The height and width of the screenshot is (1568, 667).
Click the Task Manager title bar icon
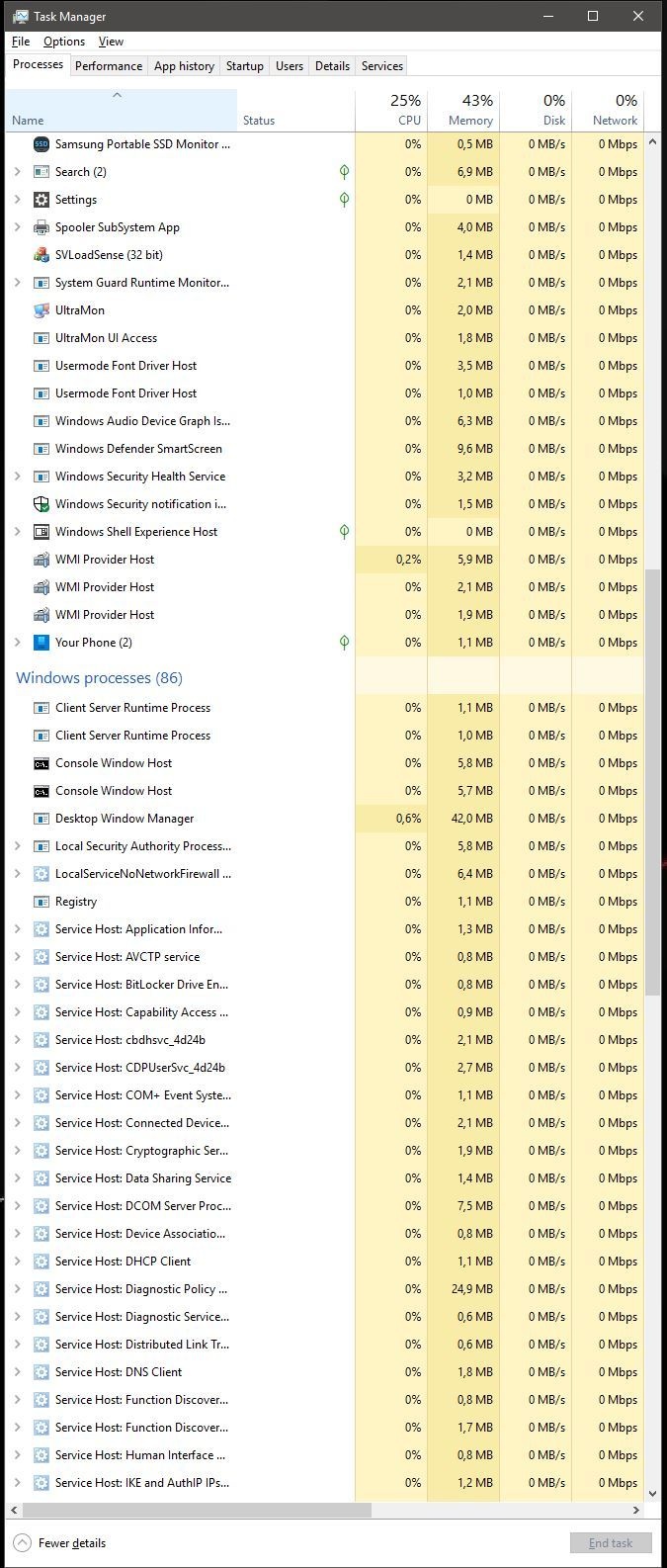21,17
